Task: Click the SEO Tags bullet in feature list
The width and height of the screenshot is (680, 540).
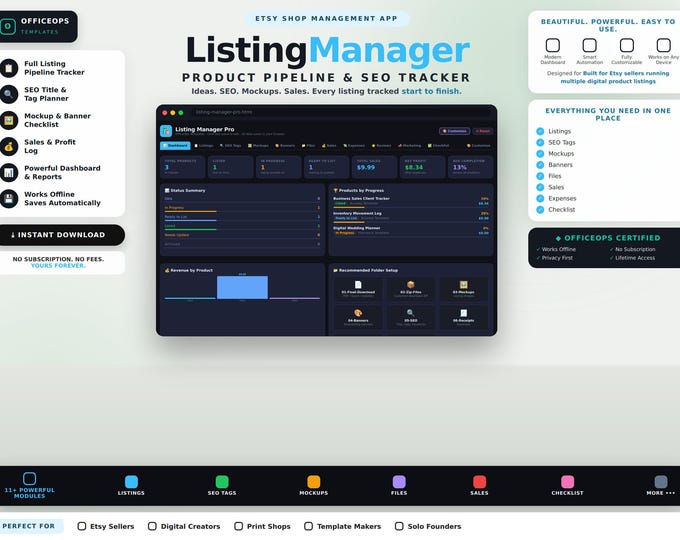Action: pyautogui.click(x=540, y=142)
